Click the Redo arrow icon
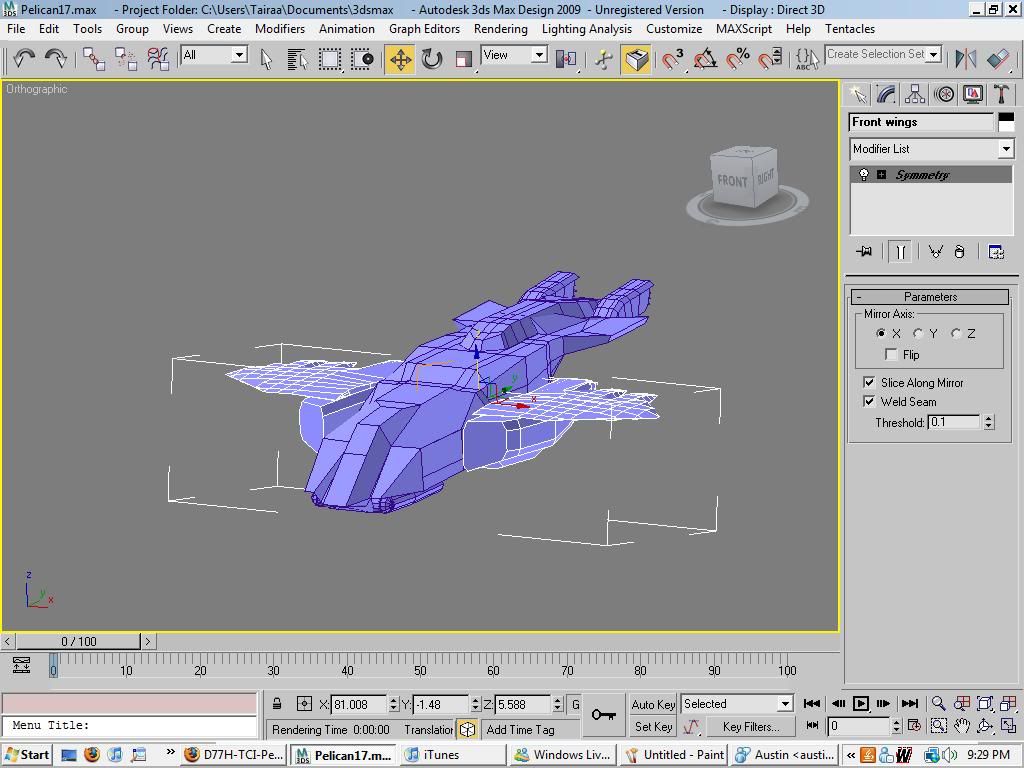This screenshot has height=768, width=1024. [x=56, y=59]
